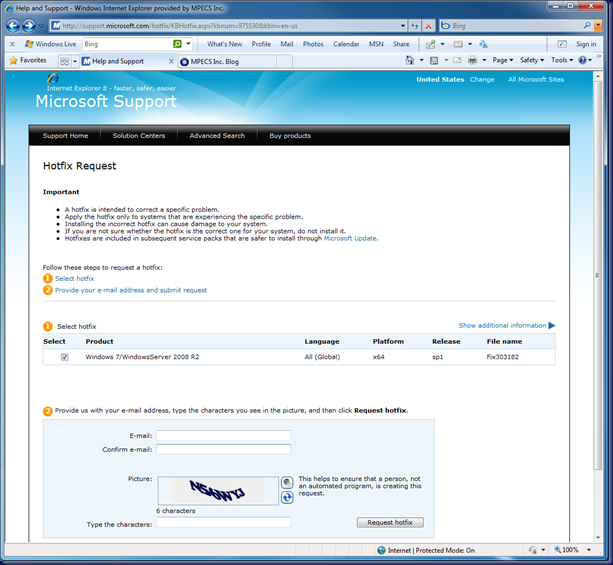
Task: Click Sign in on the Live toolbar
Action: pos(586,44)
